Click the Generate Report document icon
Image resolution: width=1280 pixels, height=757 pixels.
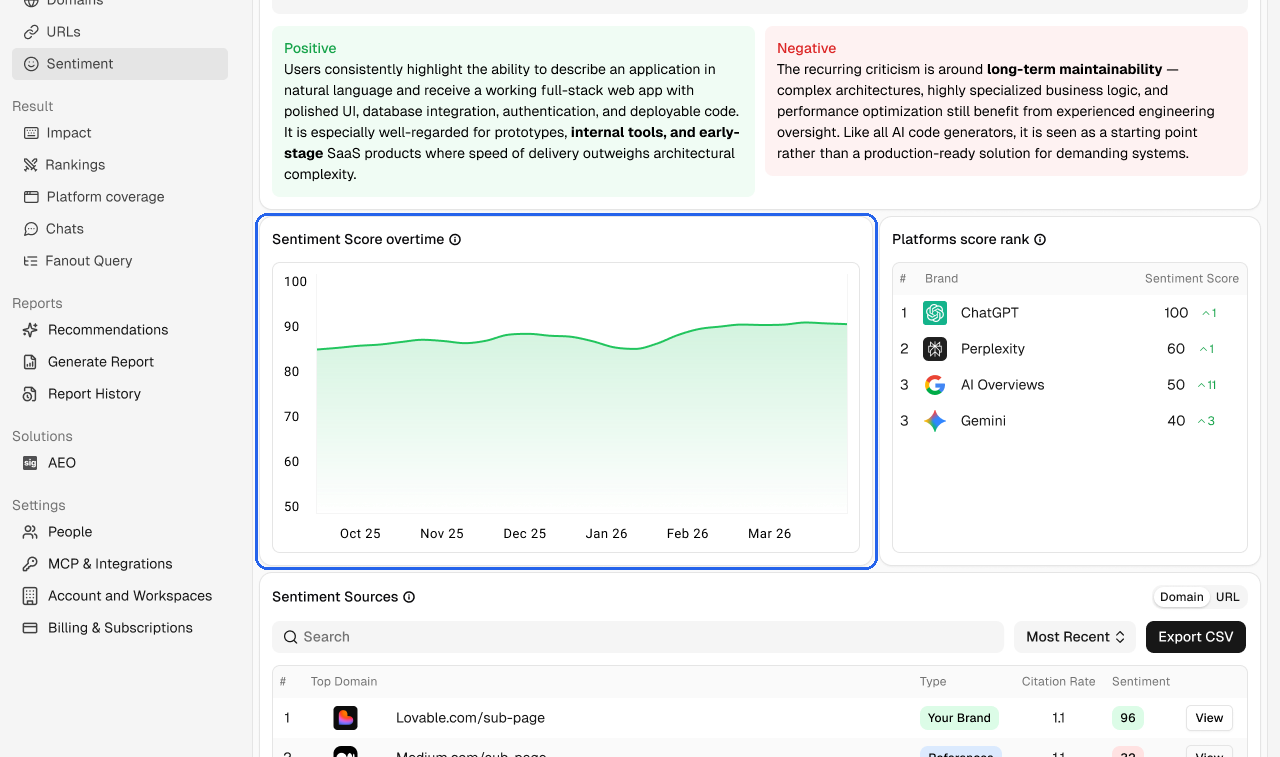(x=30, y=362)
